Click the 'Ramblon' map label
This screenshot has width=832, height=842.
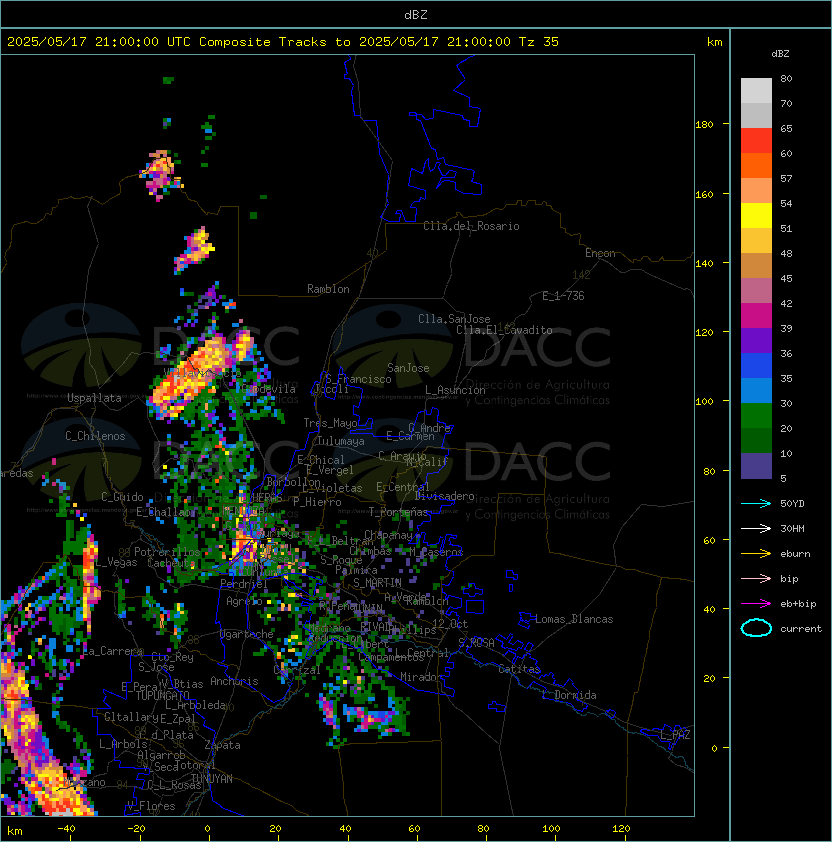click(x=328, y=289)
